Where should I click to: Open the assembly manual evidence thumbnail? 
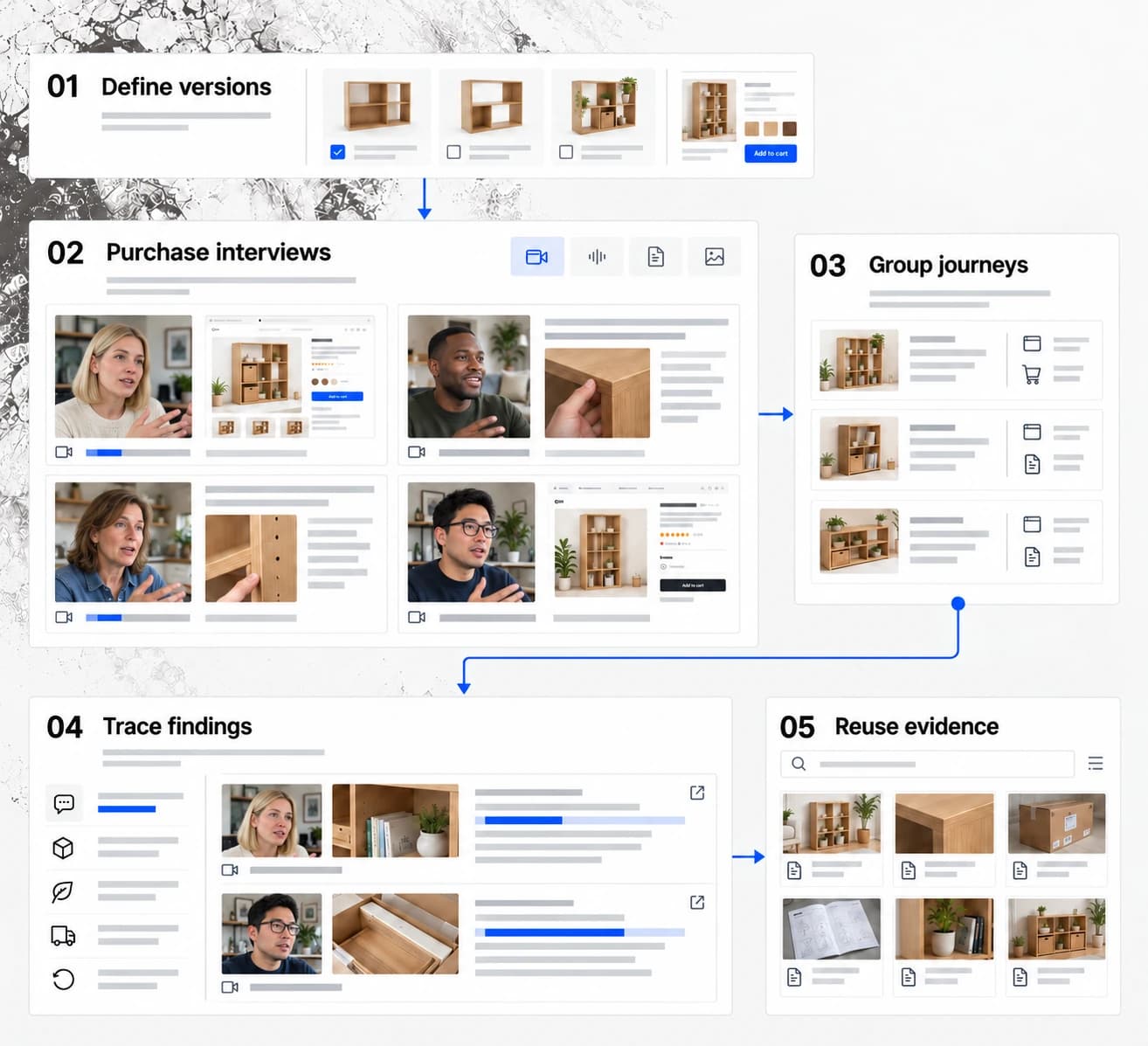tap(831, 929)
